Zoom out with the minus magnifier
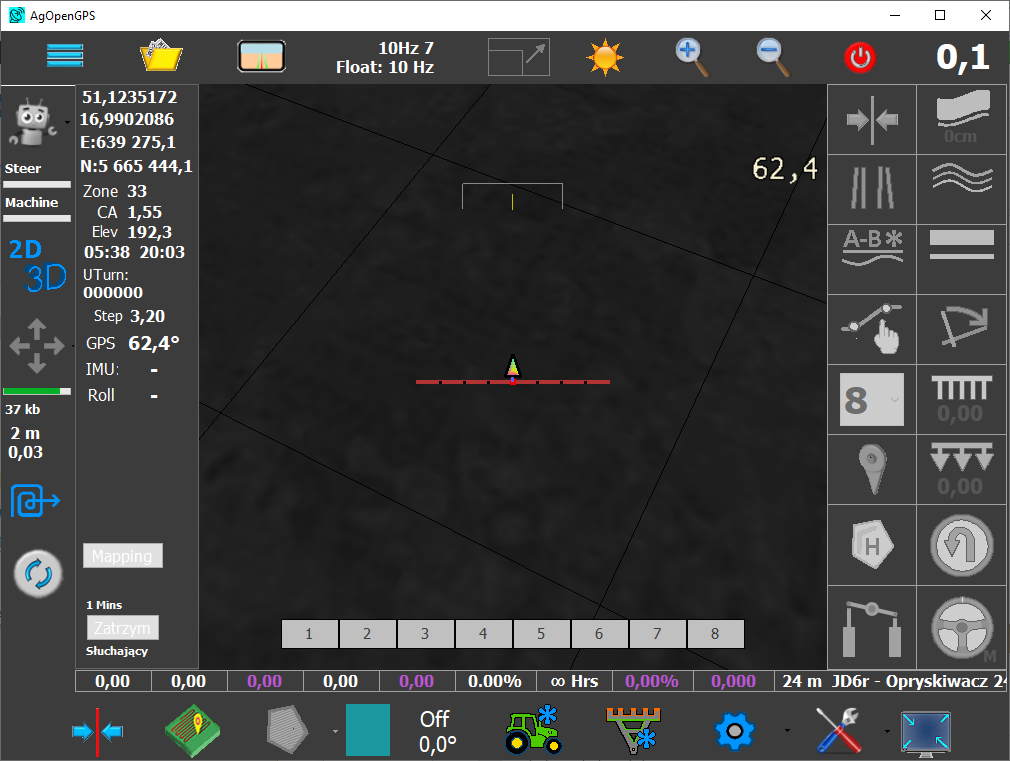This screenshot has height=761, width=1010. pos(773,57)
